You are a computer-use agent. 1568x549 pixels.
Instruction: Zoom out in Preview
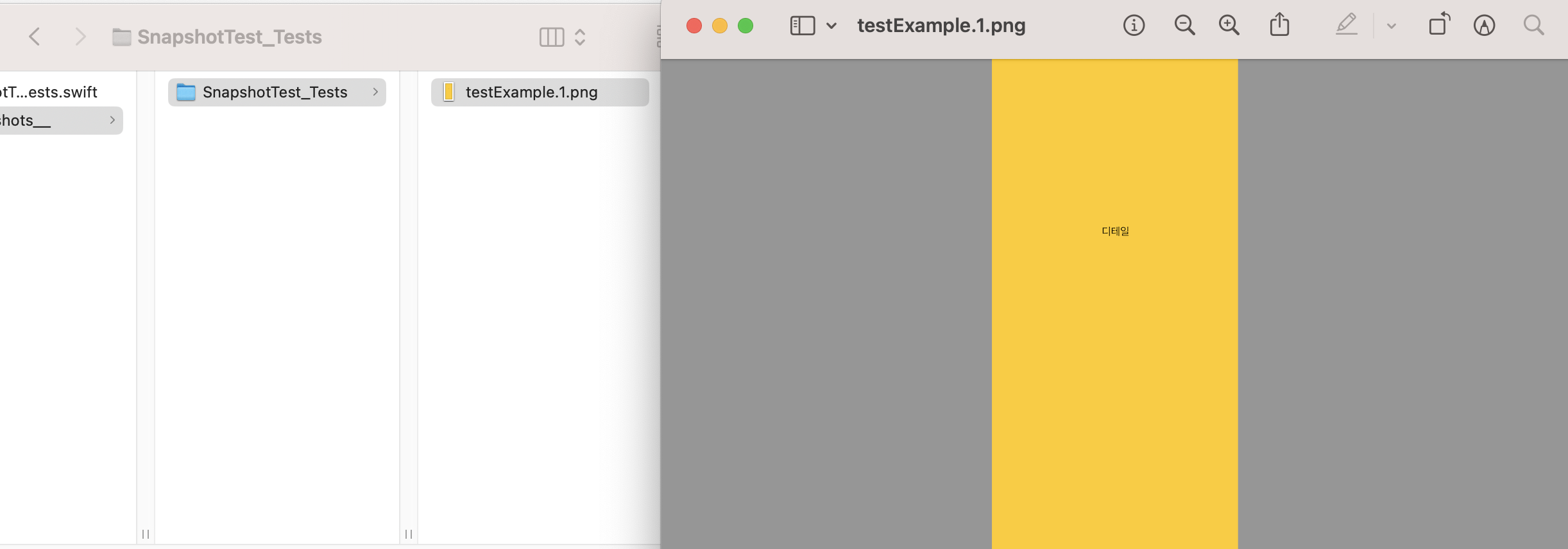tap(1184, 26)
